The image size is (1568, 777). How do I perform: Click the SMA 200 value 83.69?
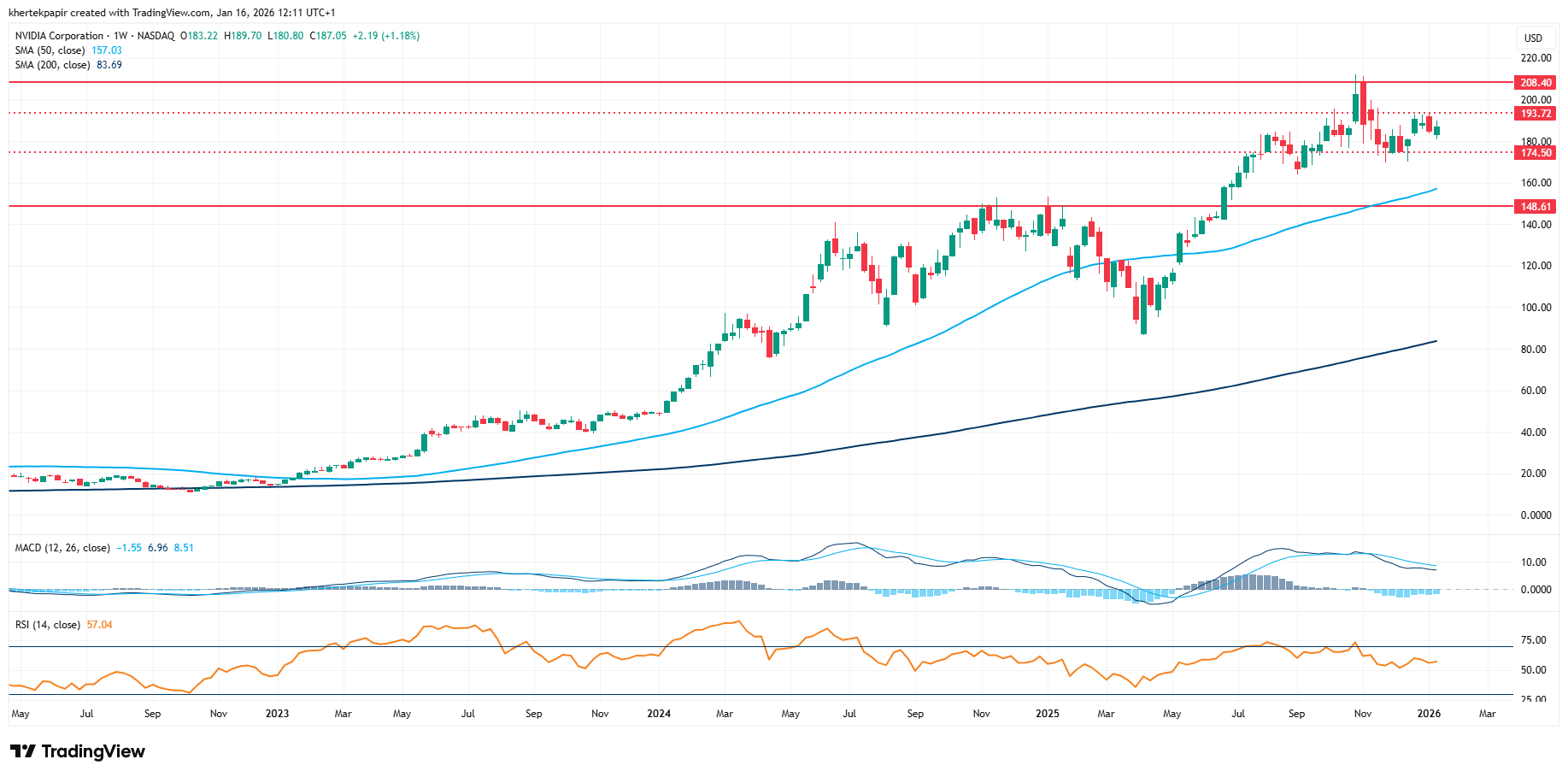click(109, 65)
